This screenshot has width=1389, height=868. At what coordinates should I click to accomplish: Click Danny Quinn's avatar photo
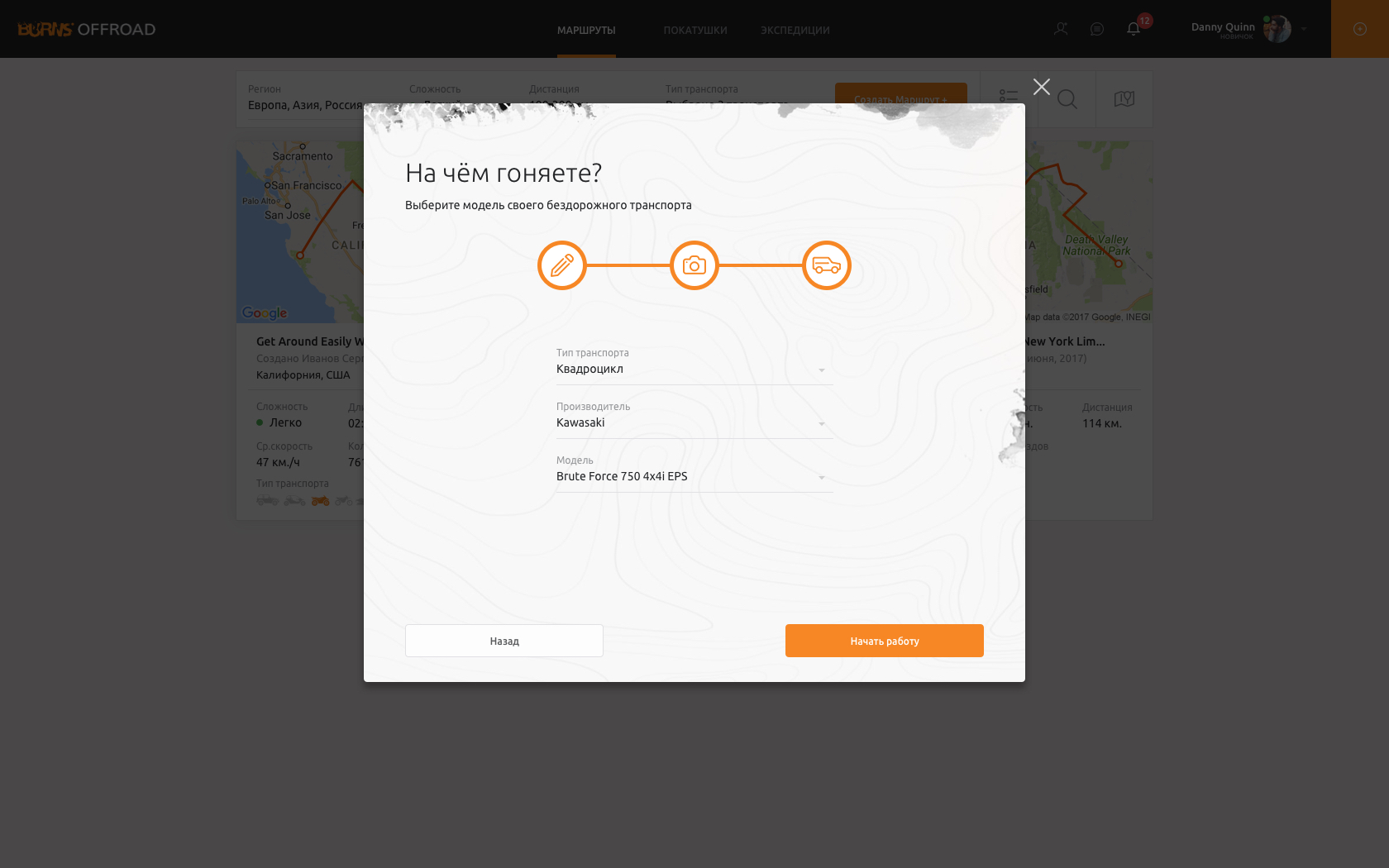(1277, 29)
